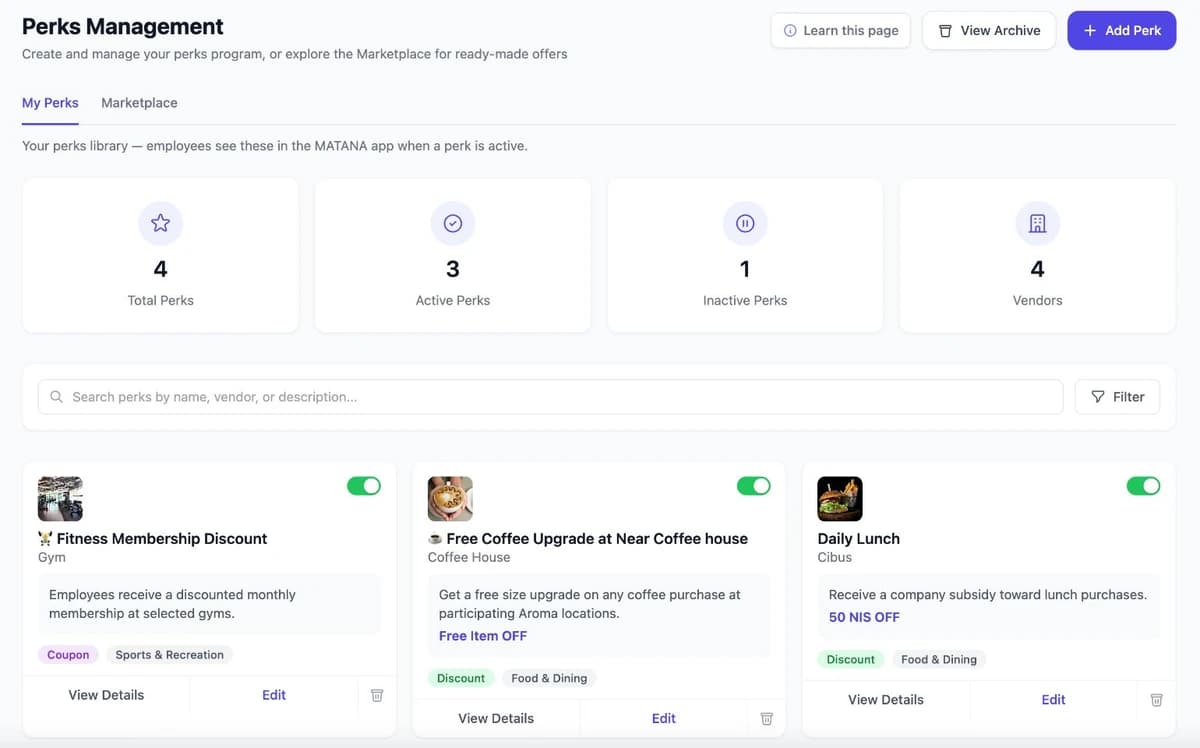Click the Free Item OFF text
Image resolution: width=1200 pixels, height=748 pixels.
click(x=483, y=636)
